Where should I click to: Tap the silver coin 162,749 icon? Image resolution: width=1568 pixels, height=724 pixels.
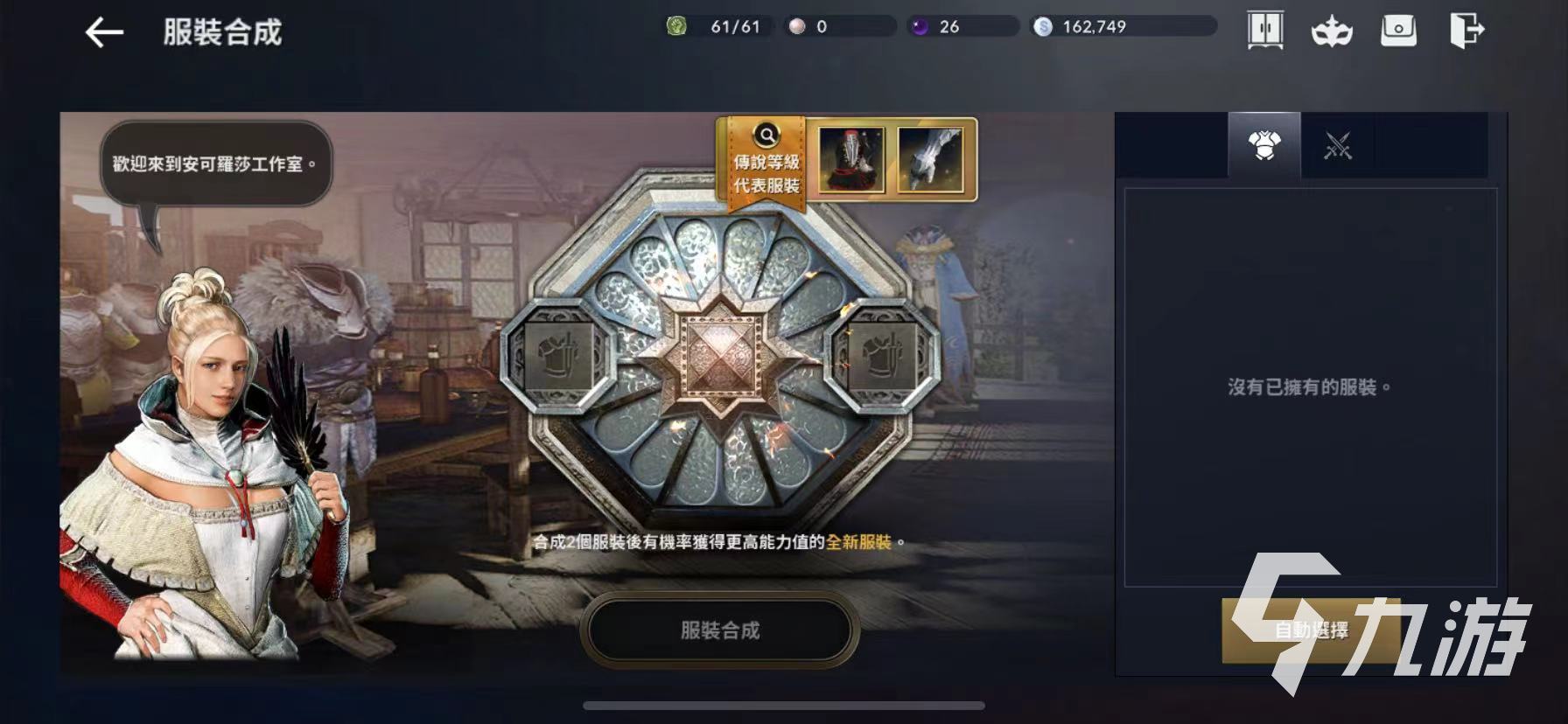pyautogui.click(x=1043, y=26)
